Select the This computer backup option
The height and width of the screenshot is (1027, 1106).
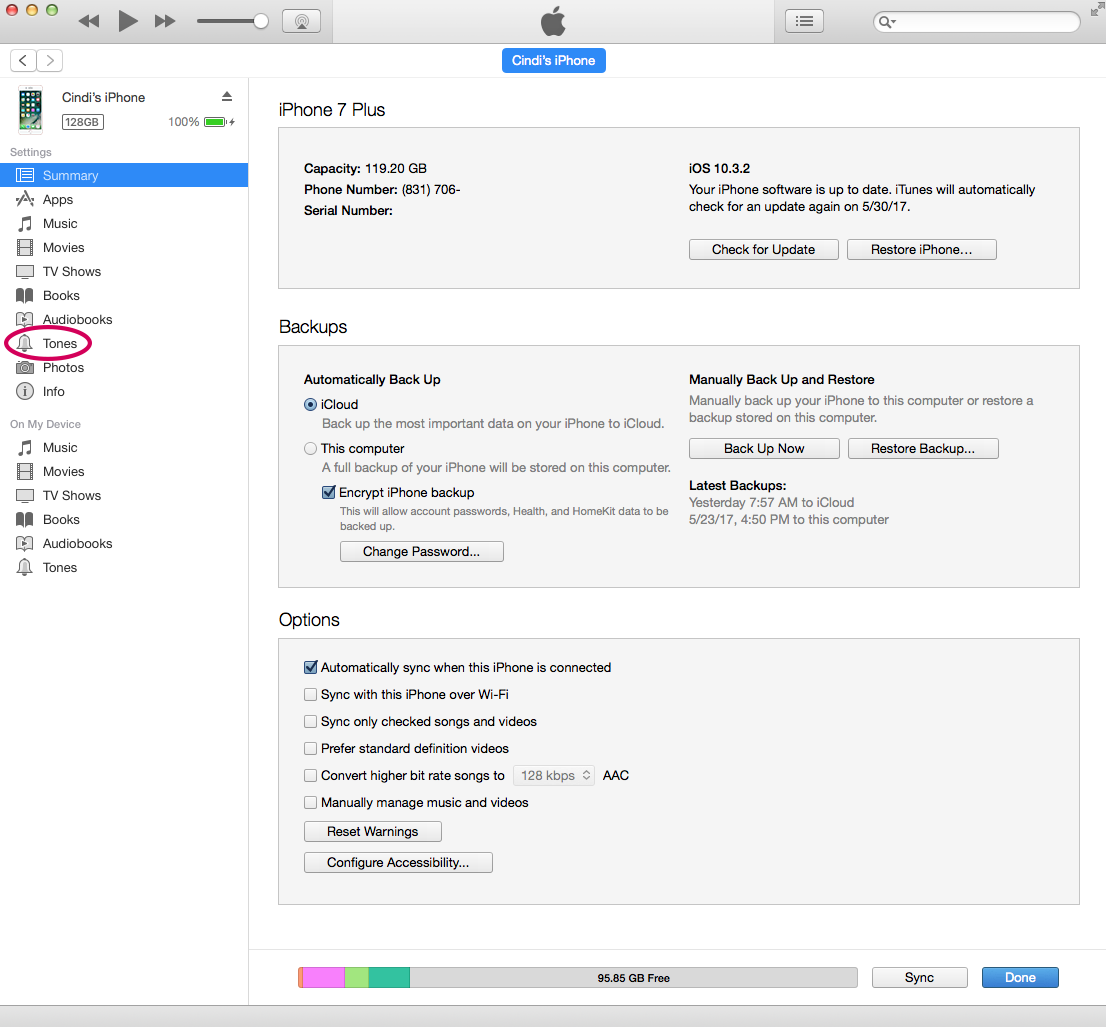[310, 449]
